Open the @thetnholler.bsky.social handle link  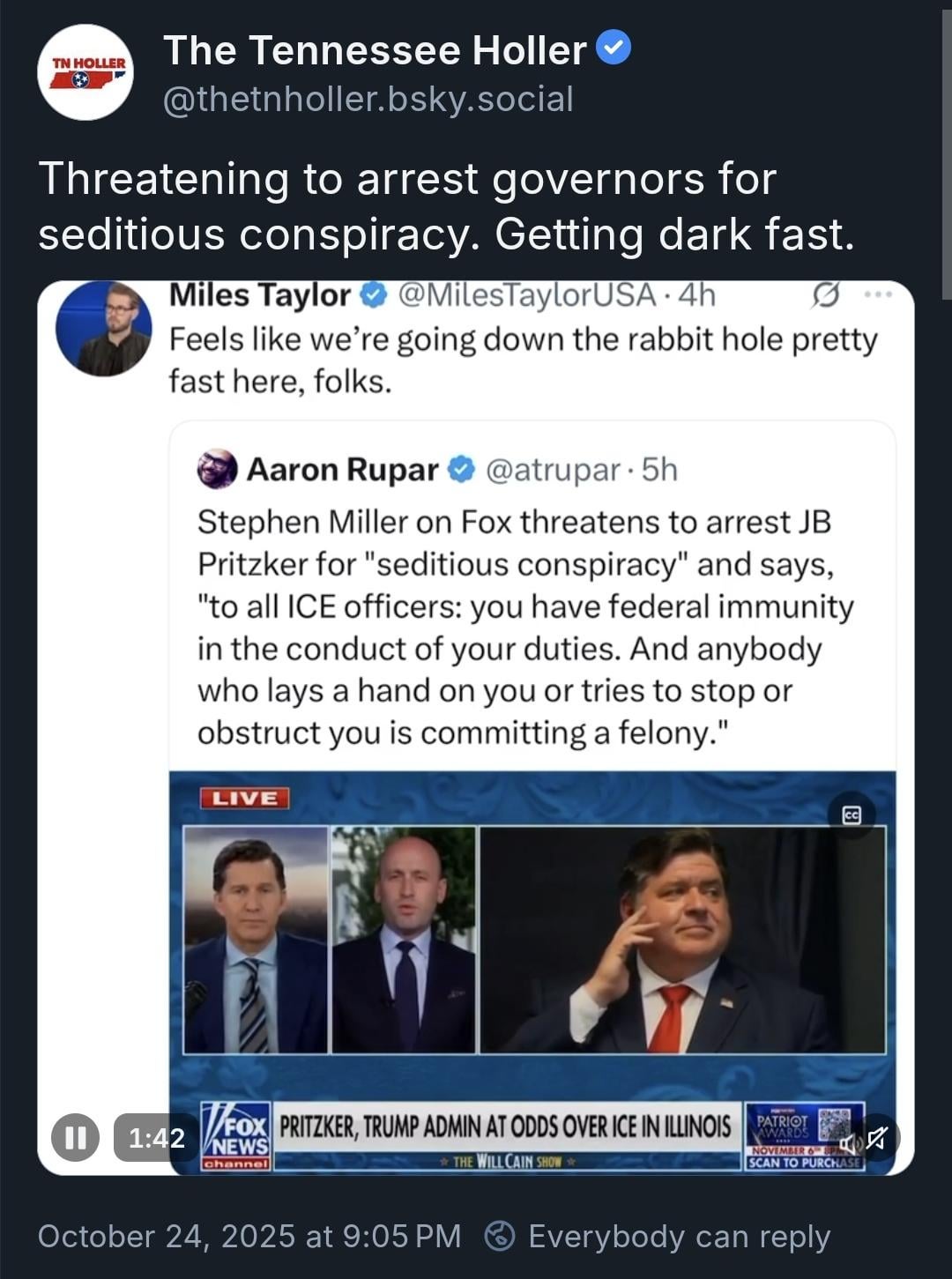368,99
